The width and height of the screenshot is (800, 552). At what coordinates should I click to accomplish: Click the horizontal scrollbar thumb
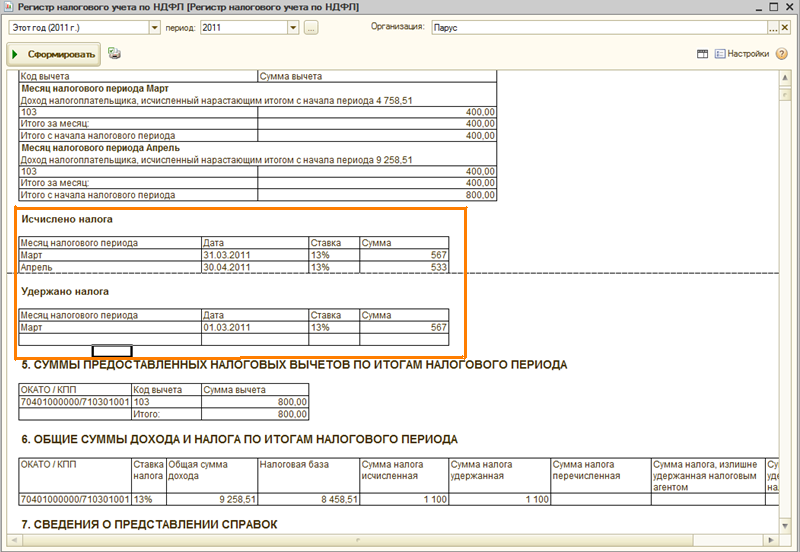click(357, 540)
